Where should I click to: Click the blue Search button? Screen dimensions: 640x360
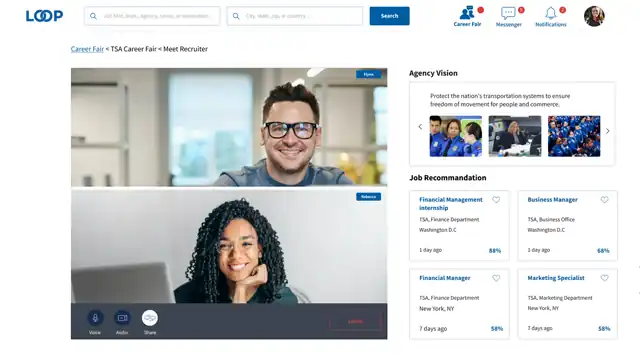(389, 16)
